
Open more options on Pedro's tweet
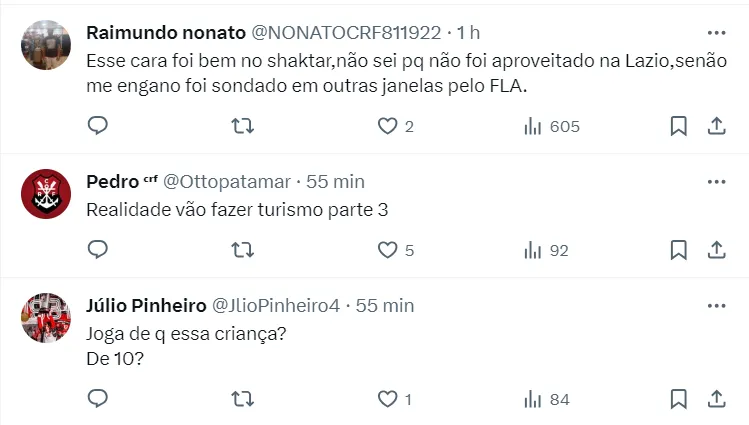click(716, 182)
